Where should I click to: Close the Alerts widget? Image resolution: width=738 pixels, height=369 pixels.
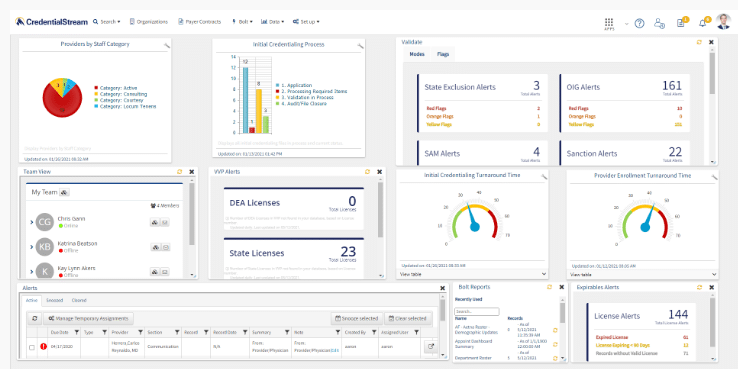click(x=442, y=288)
